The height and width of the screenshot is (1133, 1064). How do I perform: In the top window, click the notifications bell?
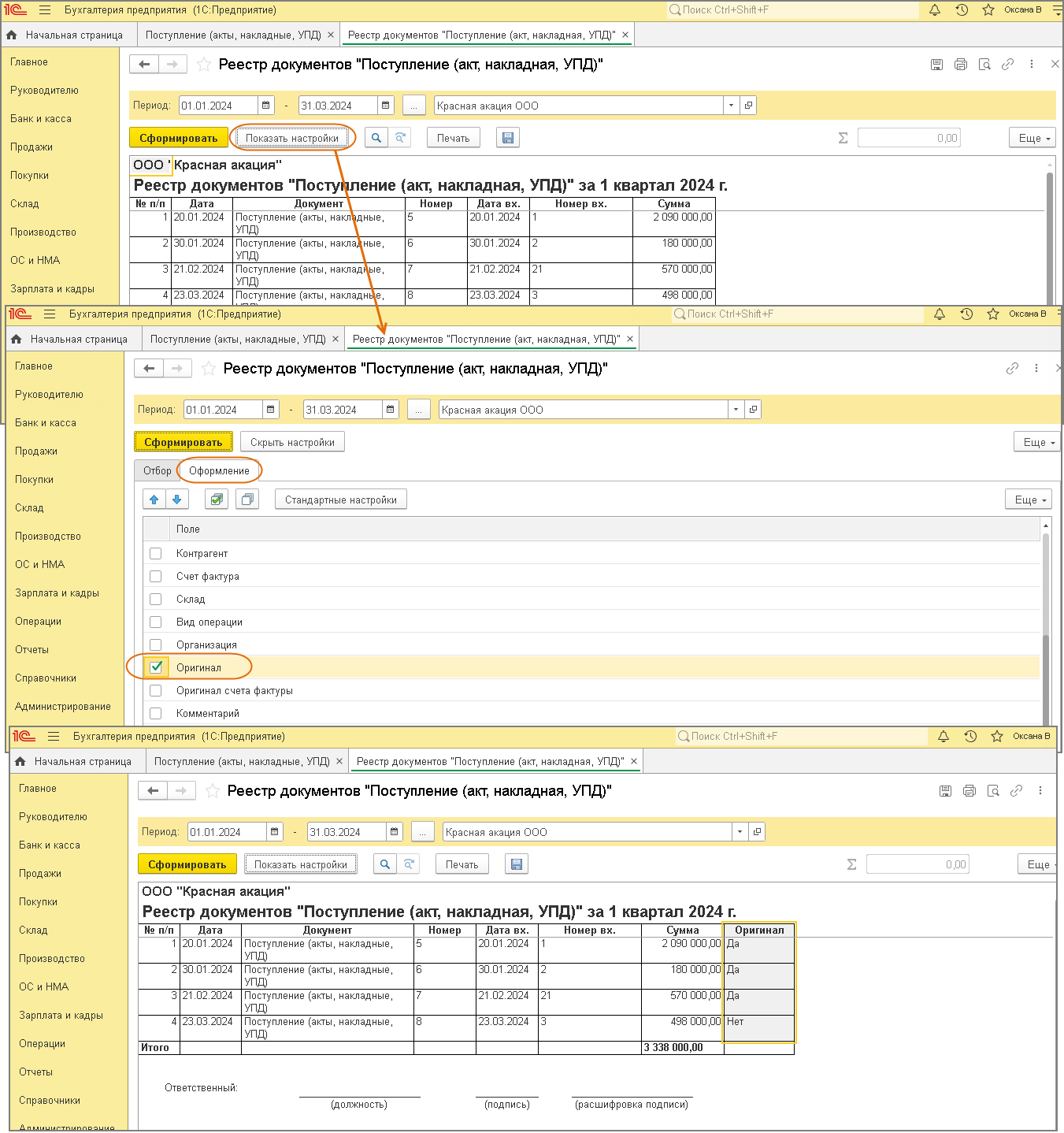[935, 10]
